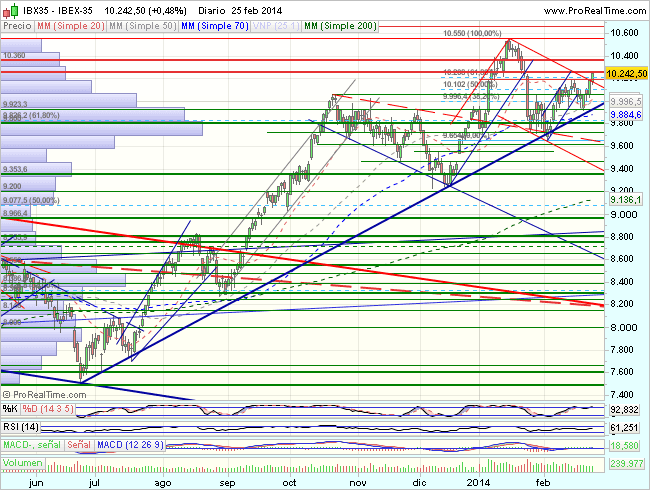Click the 10.550 (100,00%) Fibonacci label
This screenshot has width=650, height=490.
(472, 33)
